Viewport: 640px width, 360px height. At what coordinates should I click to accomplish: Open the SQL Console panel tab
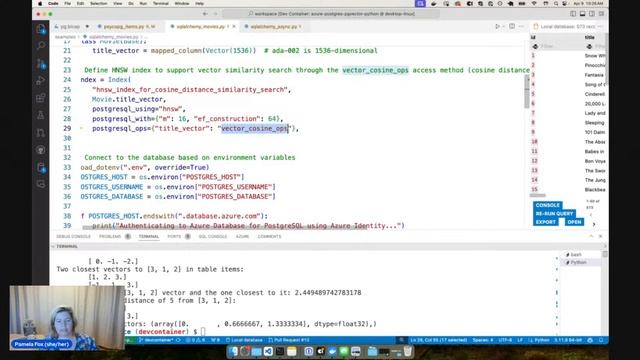(213, 237)
